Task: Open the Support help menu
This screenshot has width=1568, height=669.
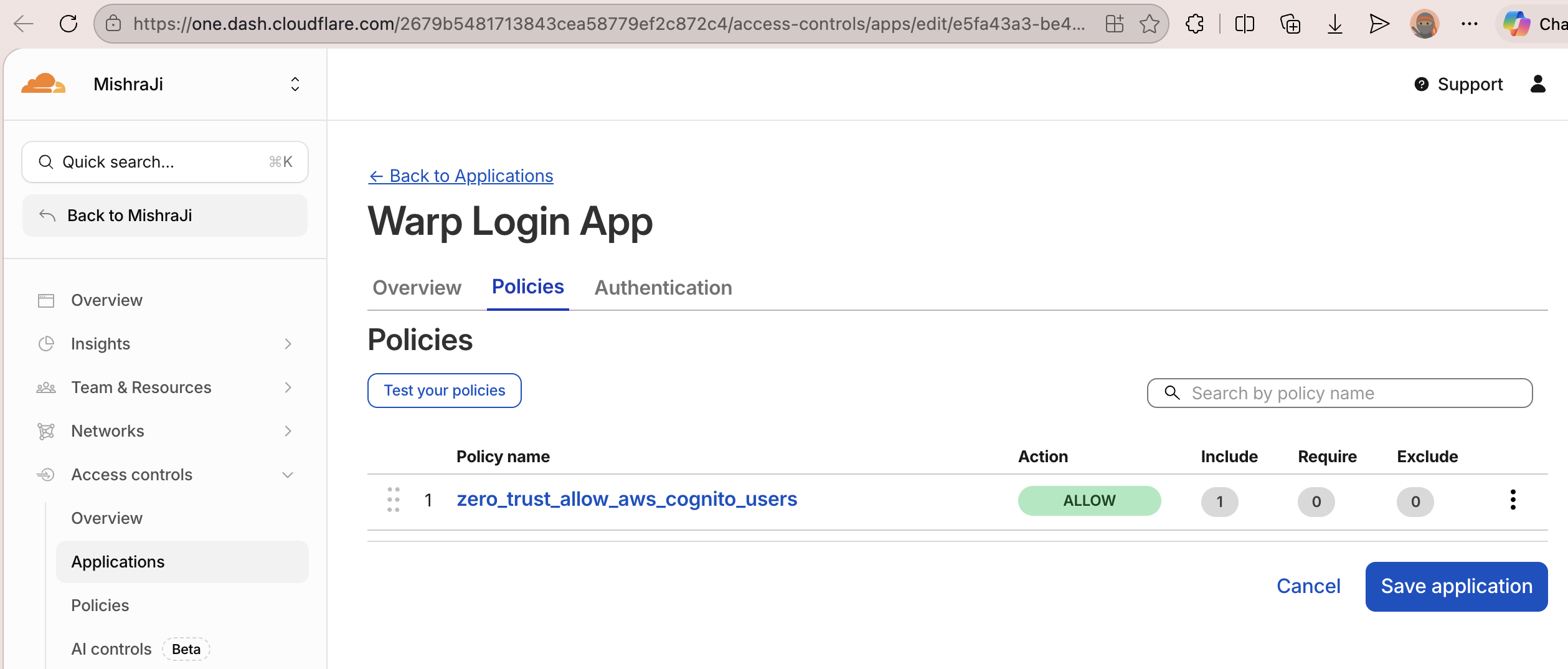Action: [1457, 84]
